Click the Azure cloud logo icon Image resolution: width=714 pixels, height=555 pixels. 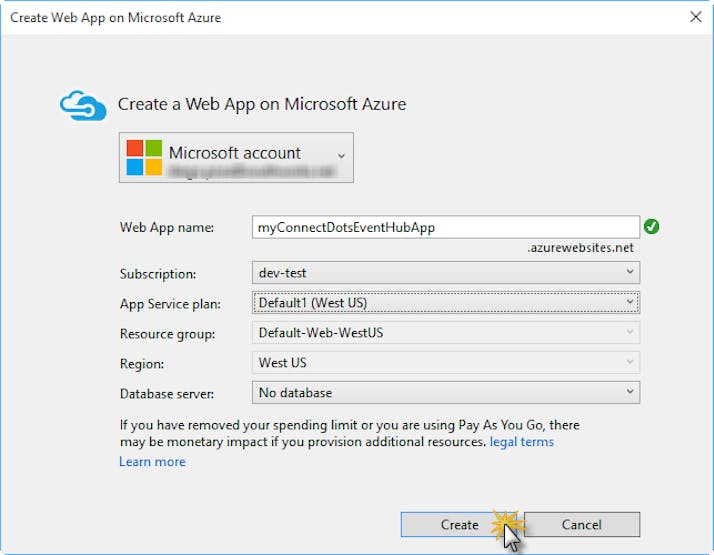[x=83, y=106]
